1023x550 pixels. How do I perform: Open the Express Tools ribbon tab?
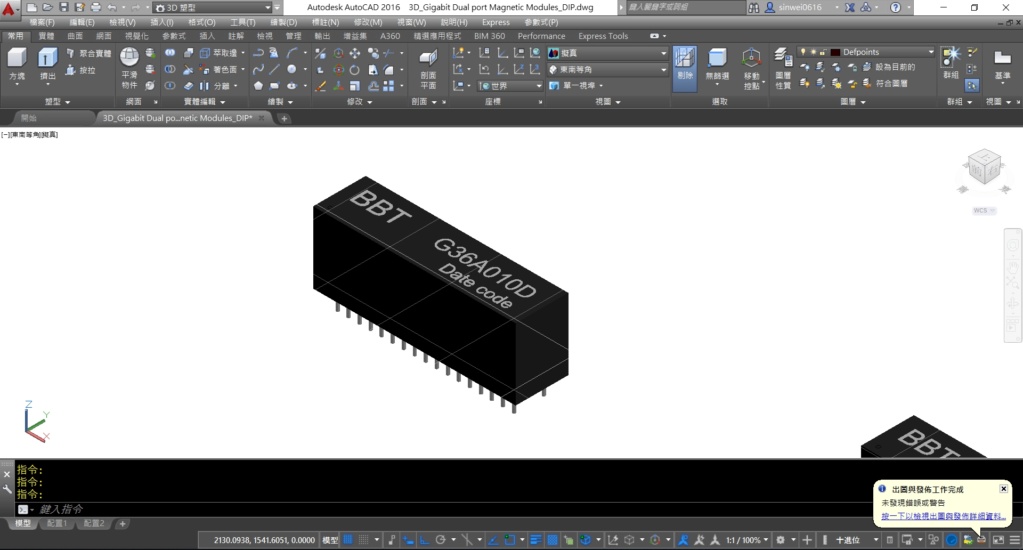pos(603,36)
